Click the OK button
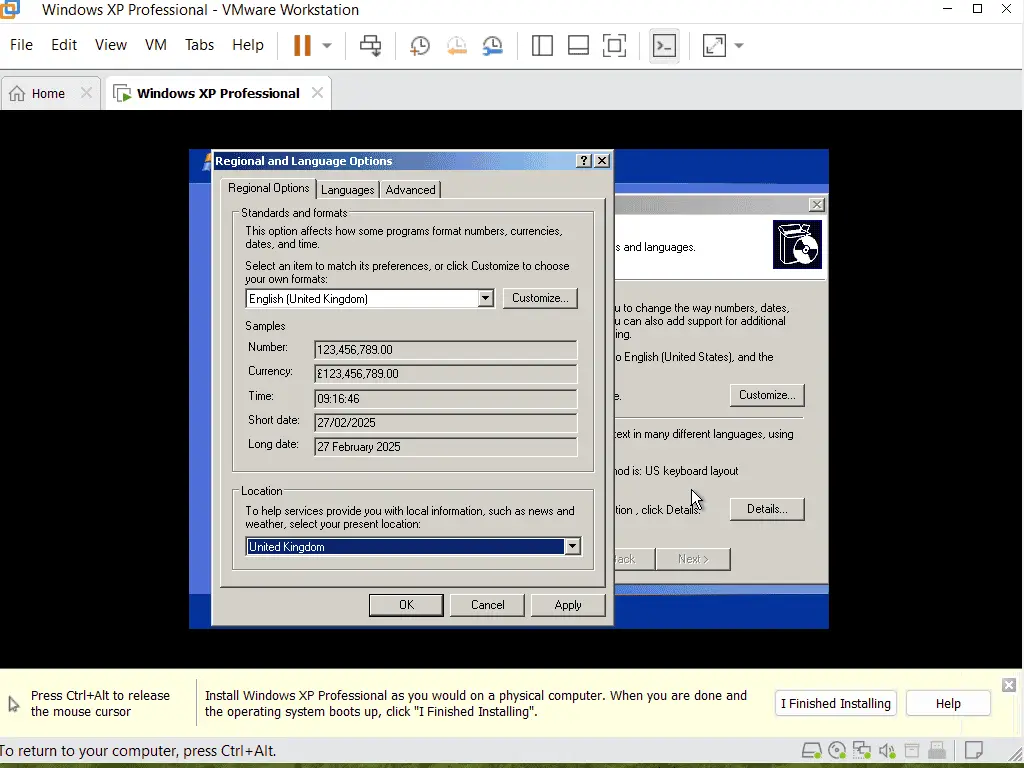1024x768 pixels. [x=406, y=605]
